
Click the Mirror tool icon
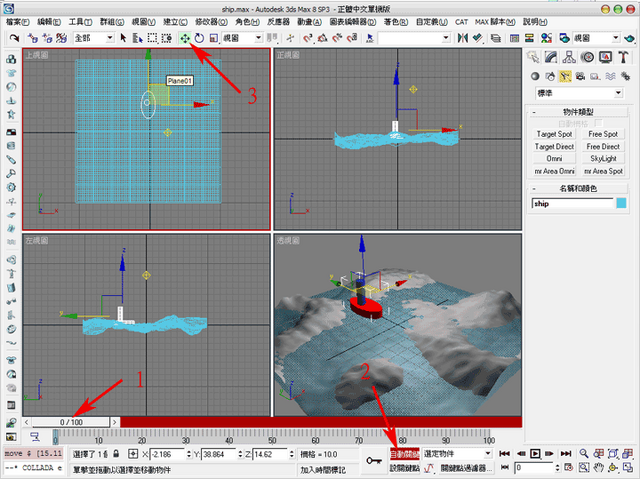[462, 38]
